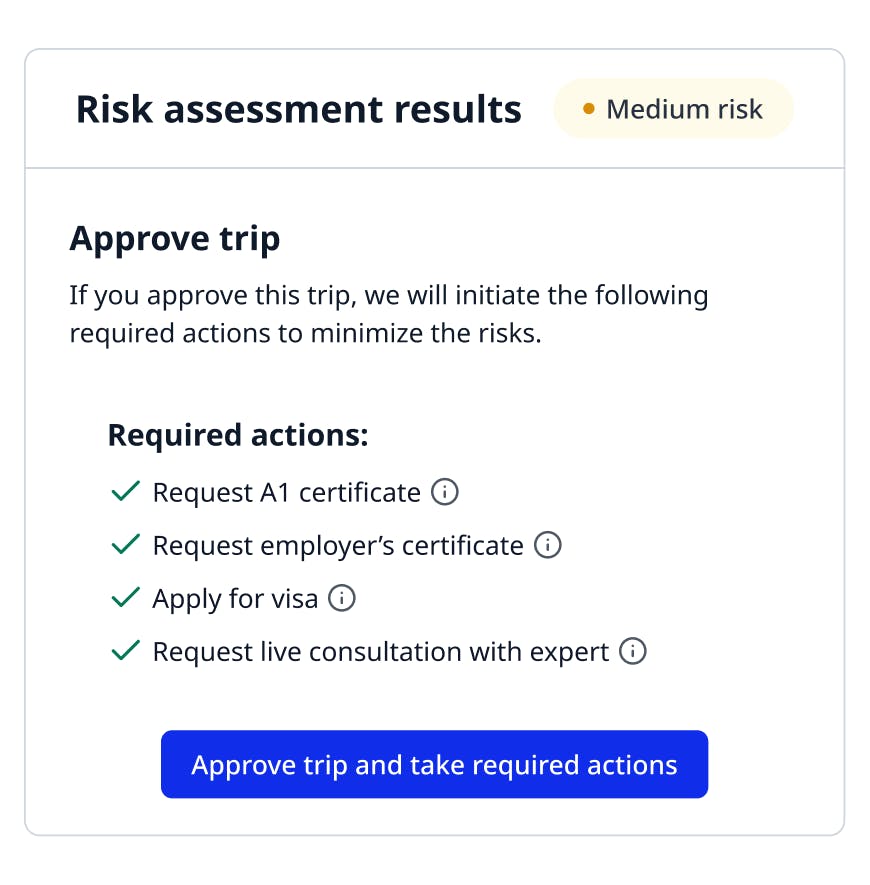This screenshot has height=885, width=870.
Task: Click the divider line below the header
Action: [434, 168]
